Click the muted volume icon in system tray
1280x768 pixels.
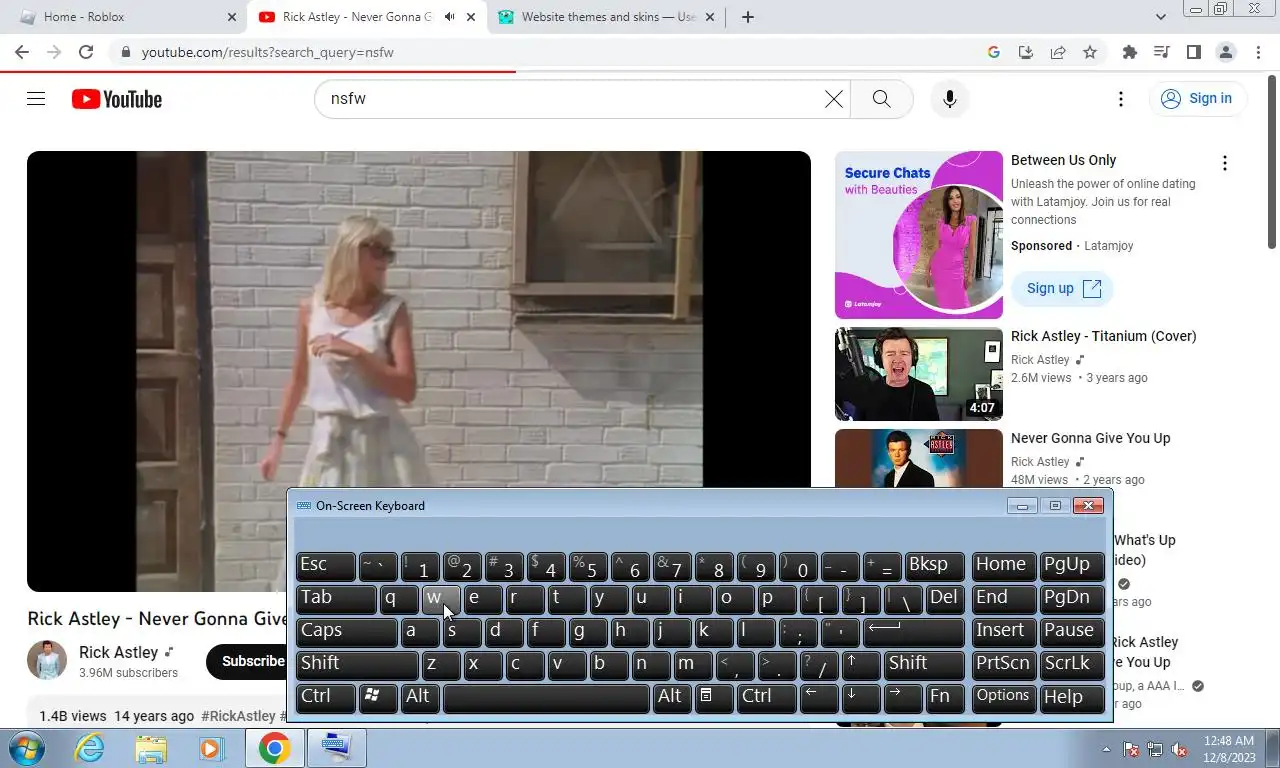[1179, 749]
